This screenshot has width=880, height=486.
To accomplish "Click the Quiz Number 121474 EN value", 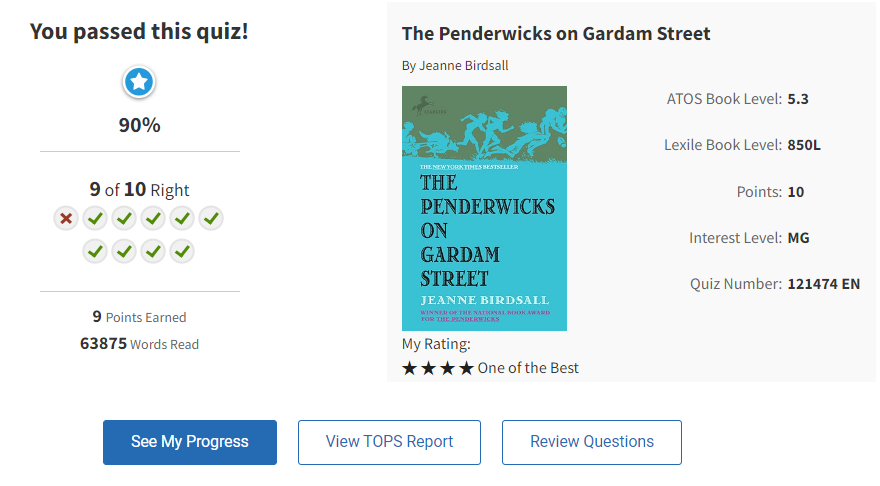I will click(x=823, y=284).
